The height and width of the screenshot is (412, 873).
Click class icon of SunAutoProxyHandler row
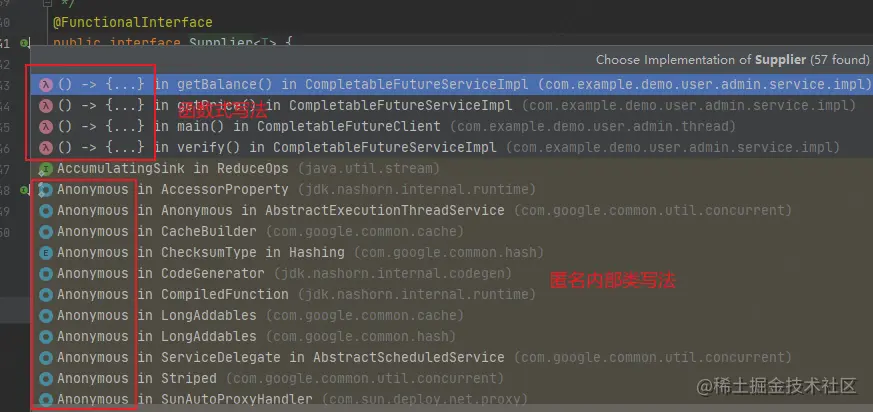[46, 399]
